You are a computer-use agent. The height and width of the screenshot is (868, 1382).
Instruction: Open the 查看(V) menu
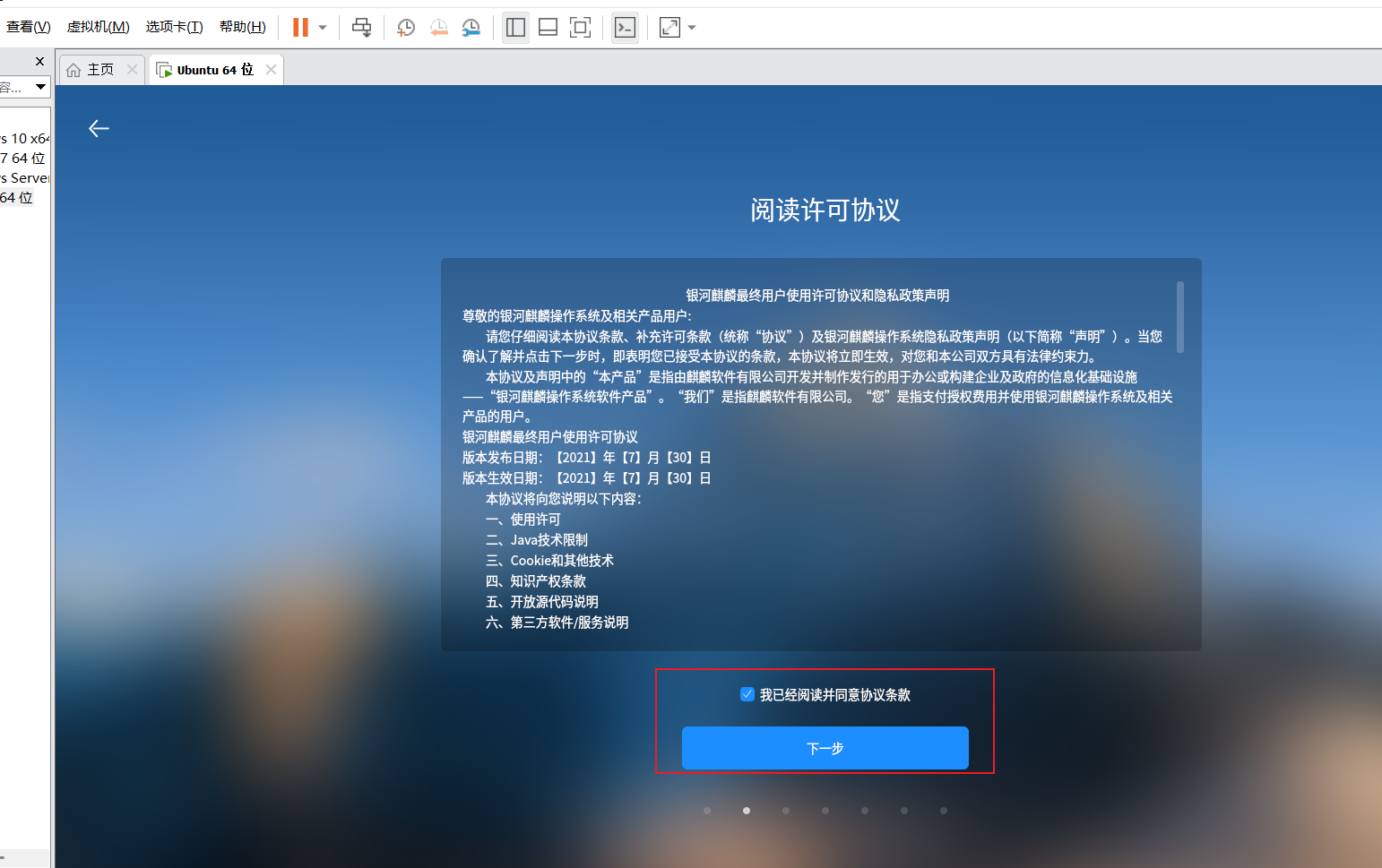coord(29,27)
